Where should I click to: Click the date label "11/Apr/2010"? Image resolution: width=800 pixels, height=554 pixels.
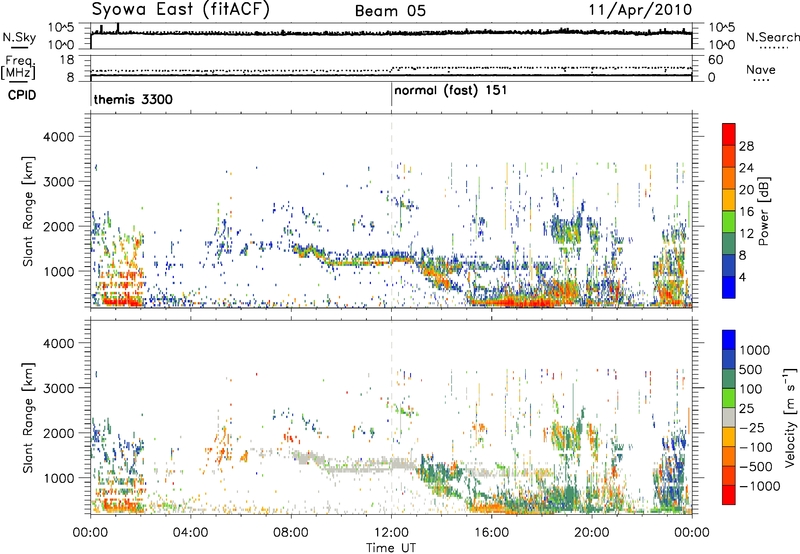point(641,10)
